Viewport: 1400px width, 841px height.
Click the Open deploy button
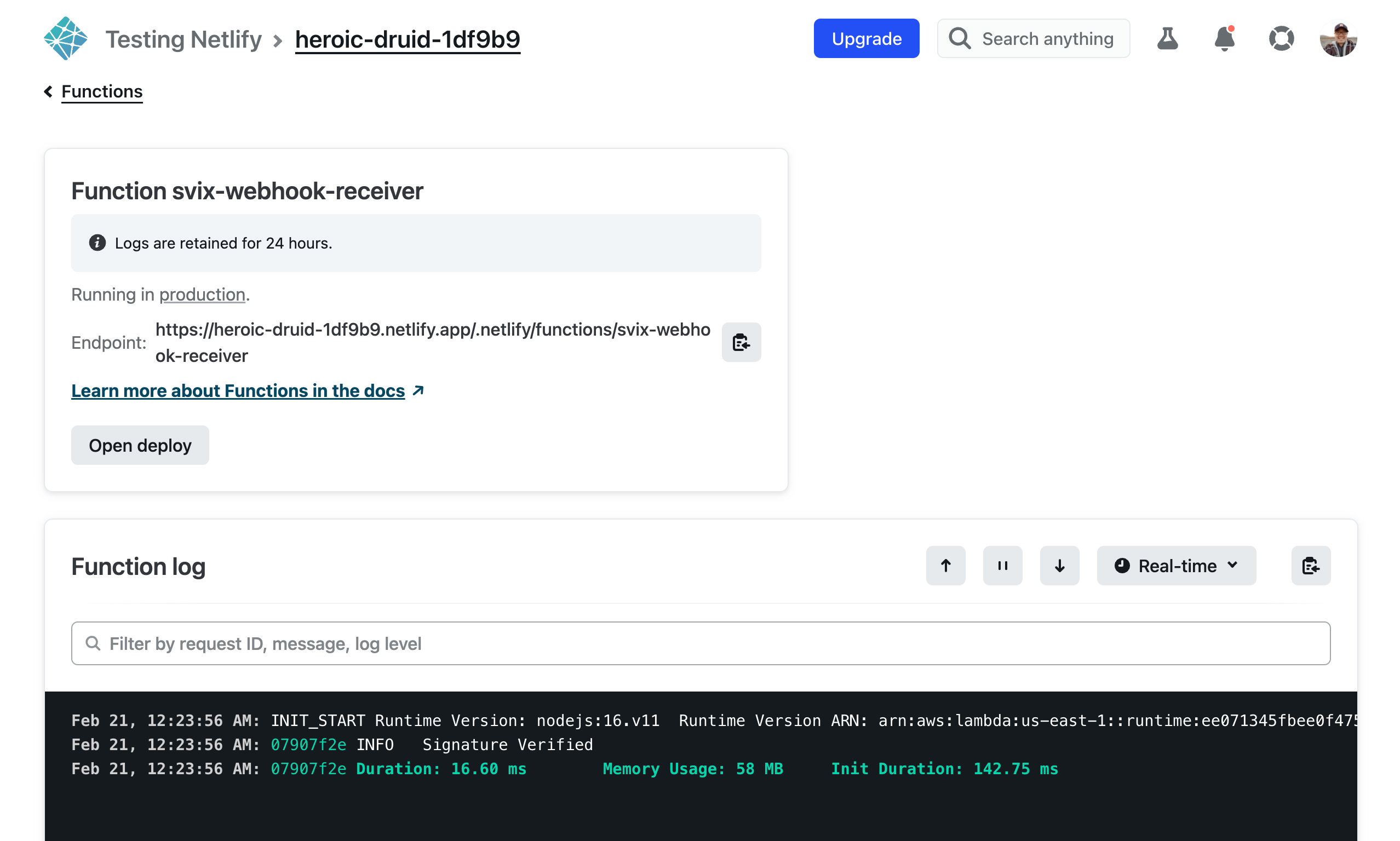point(140,446)
